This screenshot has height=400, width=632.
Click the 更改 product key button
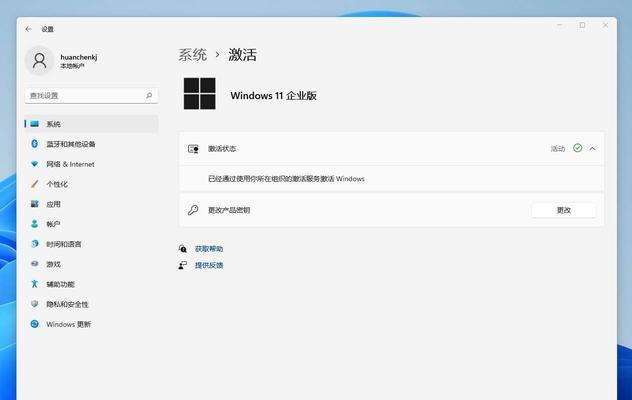click(563, 210)
